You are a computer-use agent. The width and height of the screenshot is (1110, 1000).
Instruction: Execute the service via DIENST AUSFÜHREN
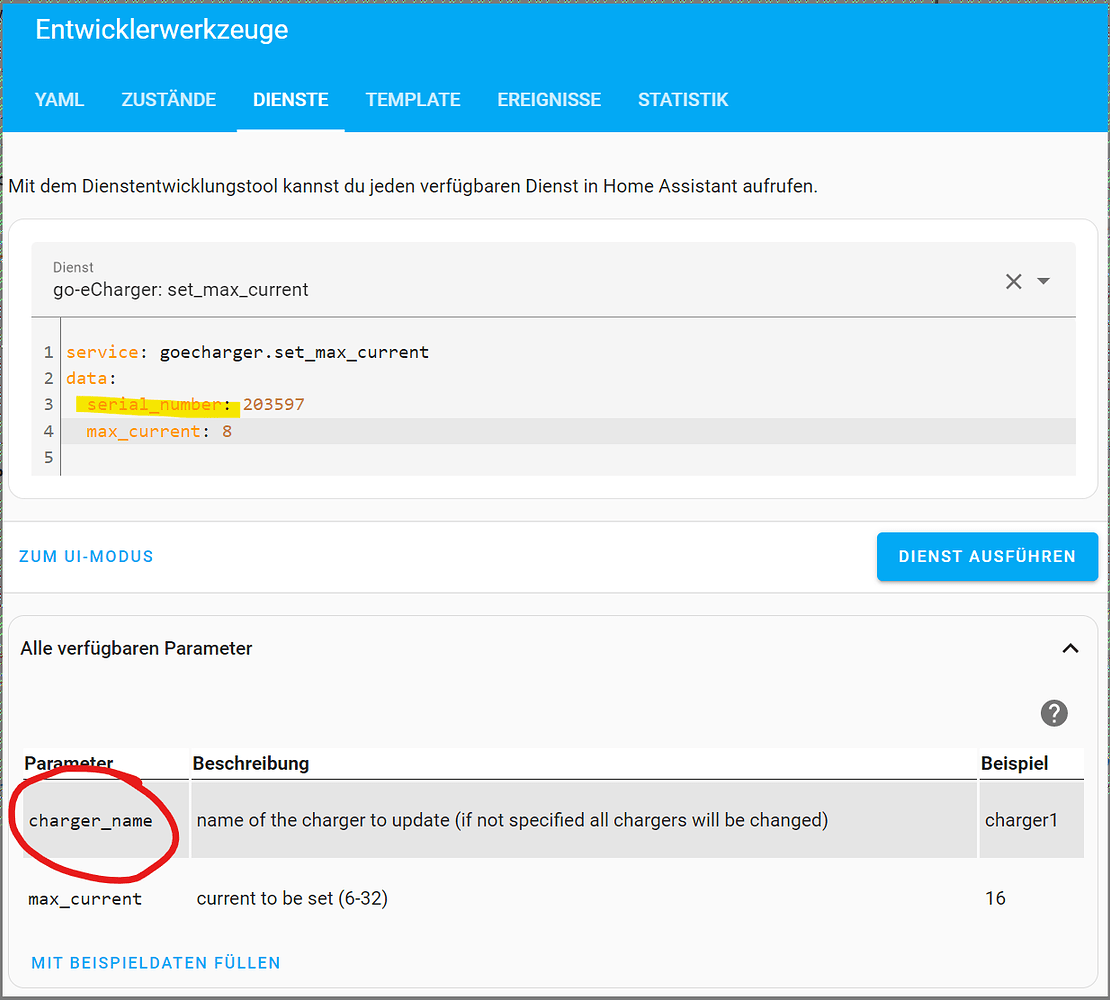click(x=987, y=556)
